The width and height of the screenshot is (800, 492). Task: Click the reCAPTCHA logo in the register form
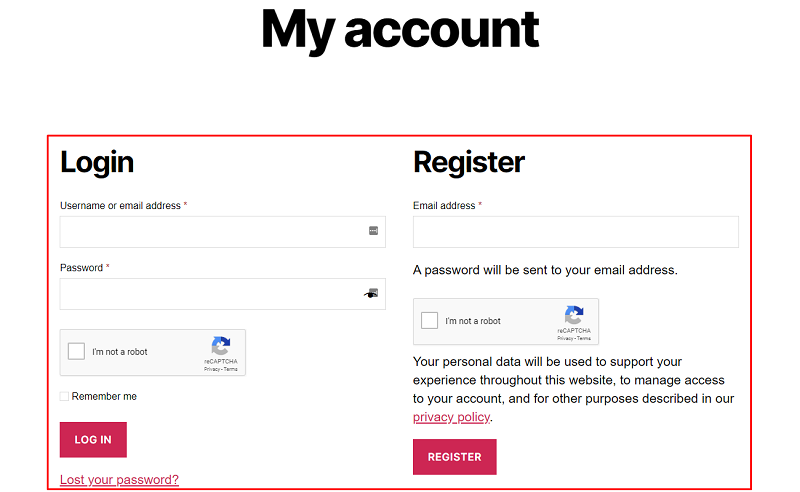[x=574, y=315]
